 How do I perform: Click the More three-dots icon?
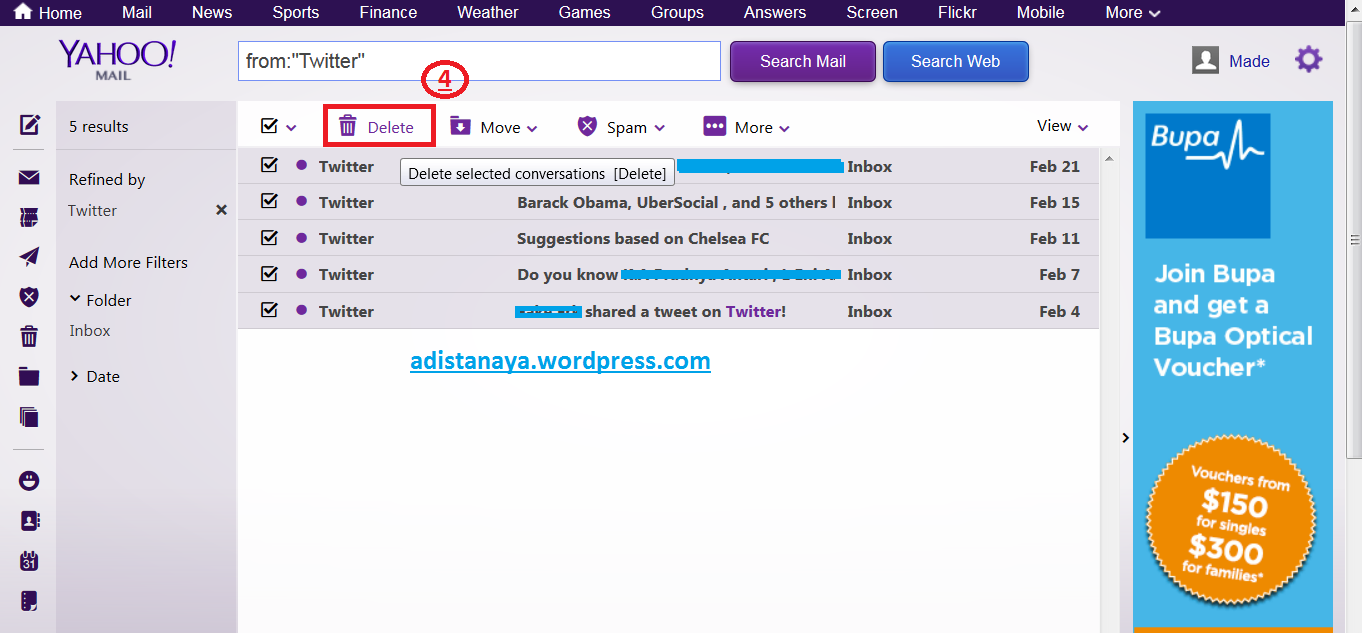point(714,126)
